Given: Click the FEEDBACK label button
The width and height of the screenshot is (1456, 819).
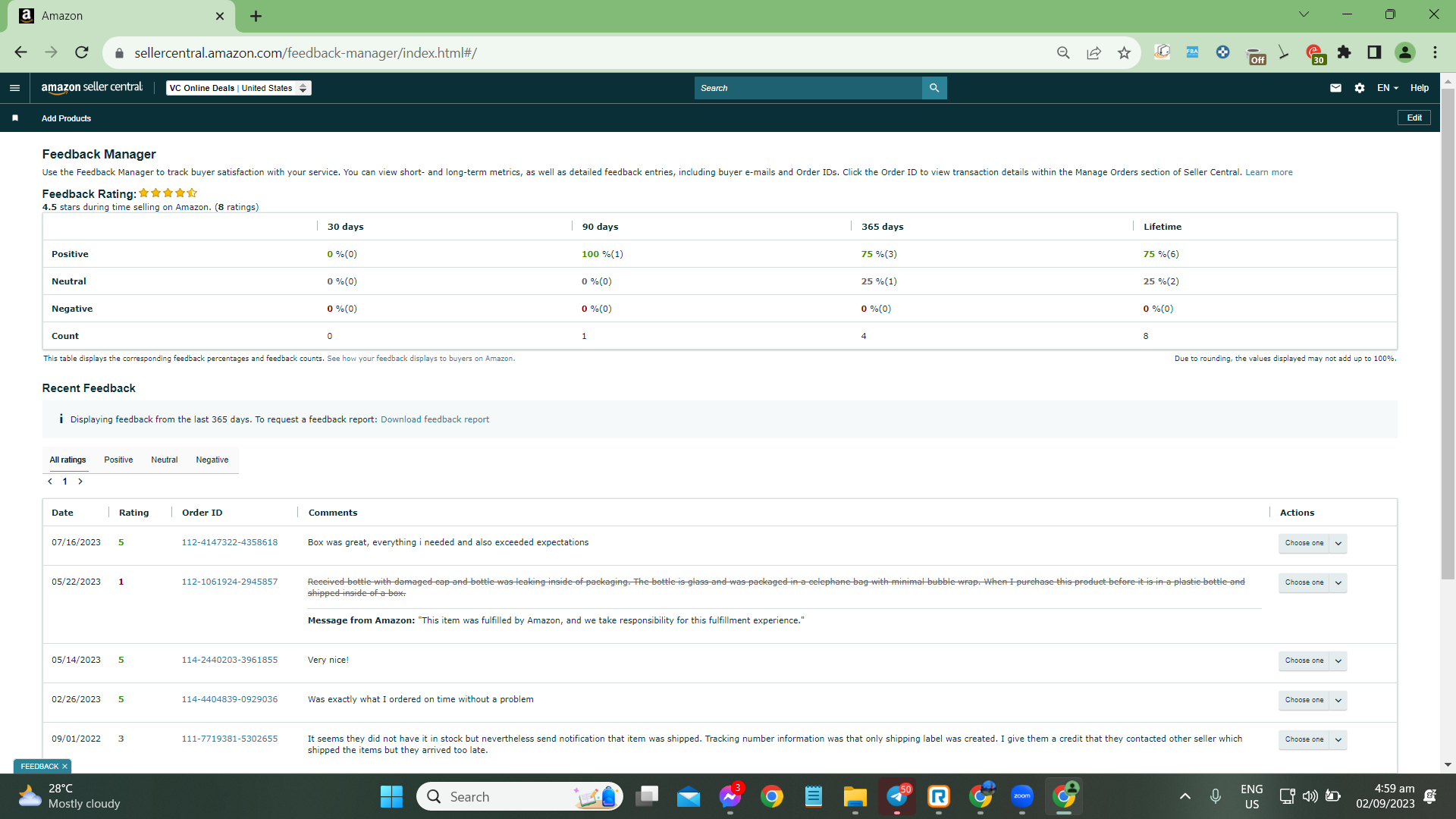Looking at the screenshot, I should tap(39, 767).
